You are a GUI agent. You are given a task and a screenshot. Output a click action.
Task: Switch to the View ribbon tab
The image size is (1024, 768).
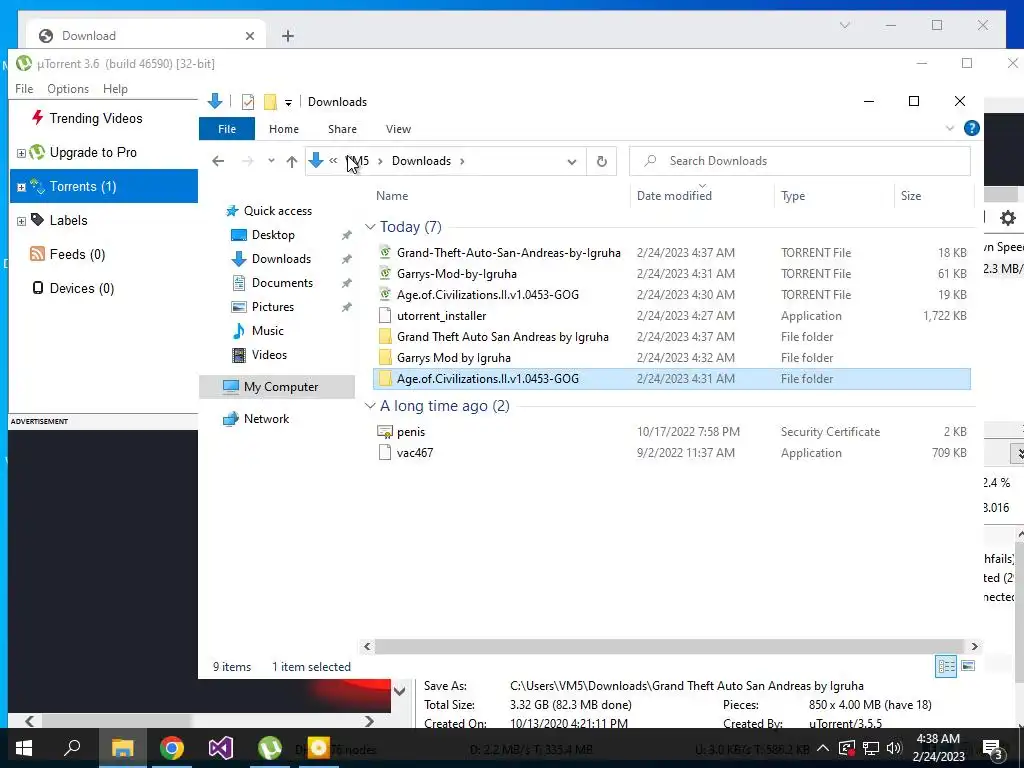point(398,129)
